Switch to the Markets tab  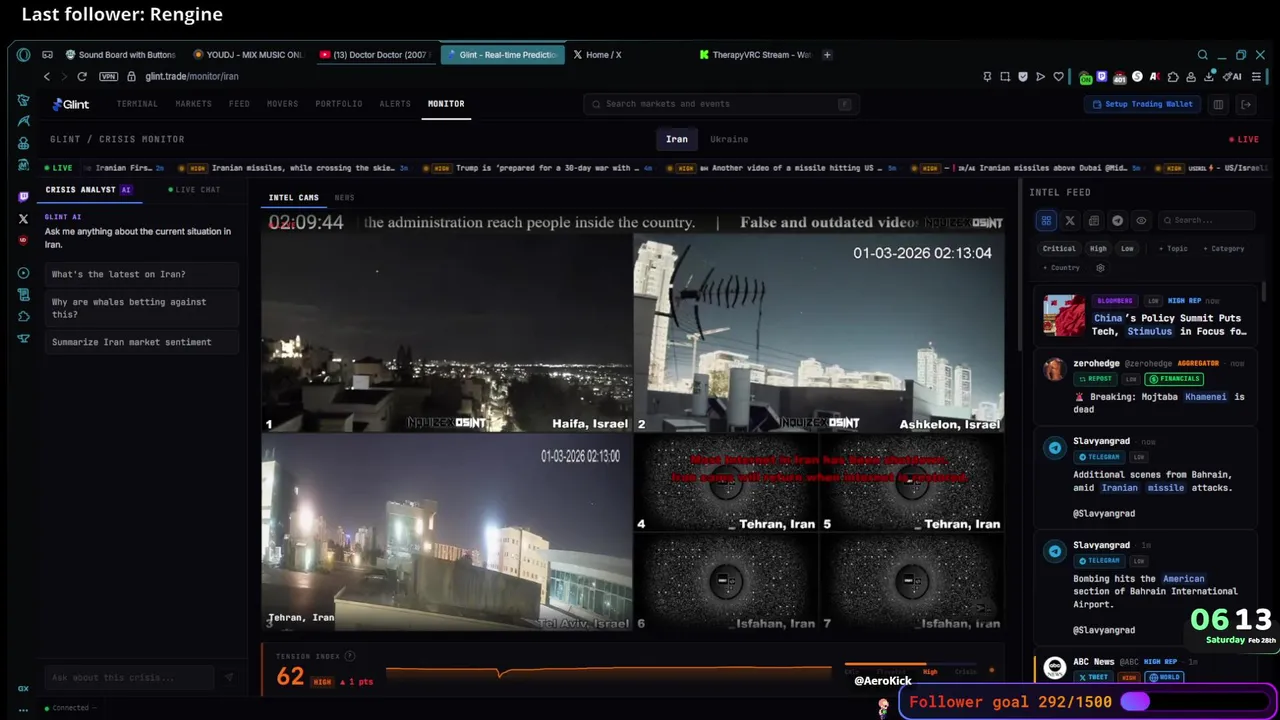(193, 104)
